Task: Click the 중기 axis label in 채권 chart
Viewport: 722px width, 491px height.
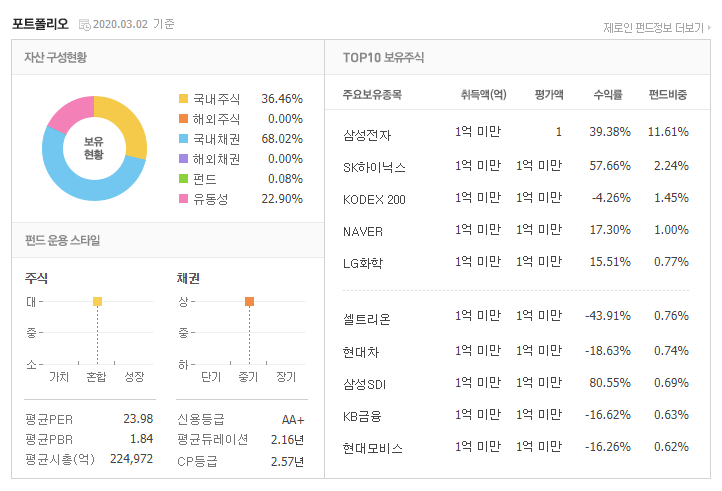Action: (248, 377)
